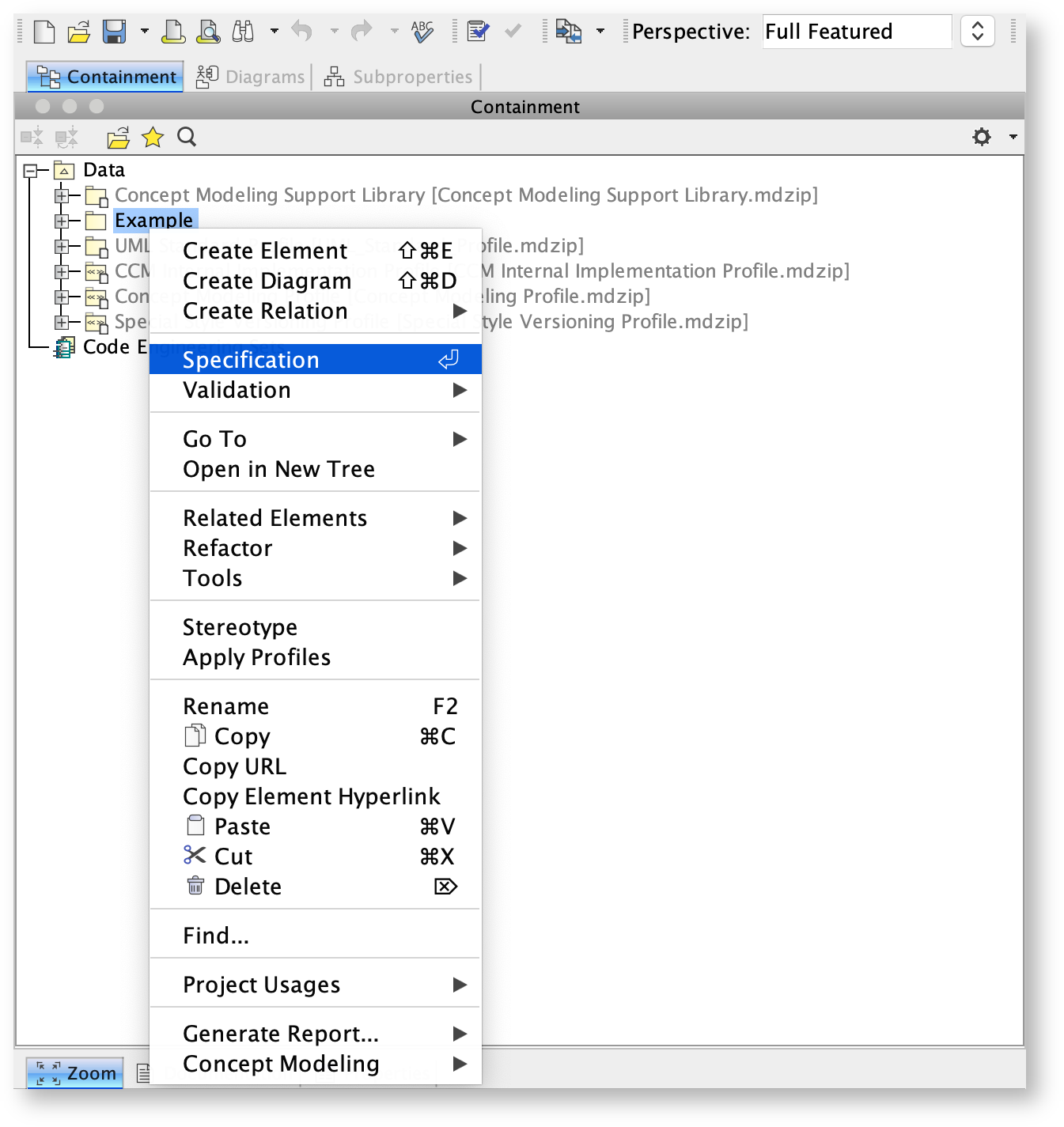Choose Create Diagram in the context menu

(316, 281)
